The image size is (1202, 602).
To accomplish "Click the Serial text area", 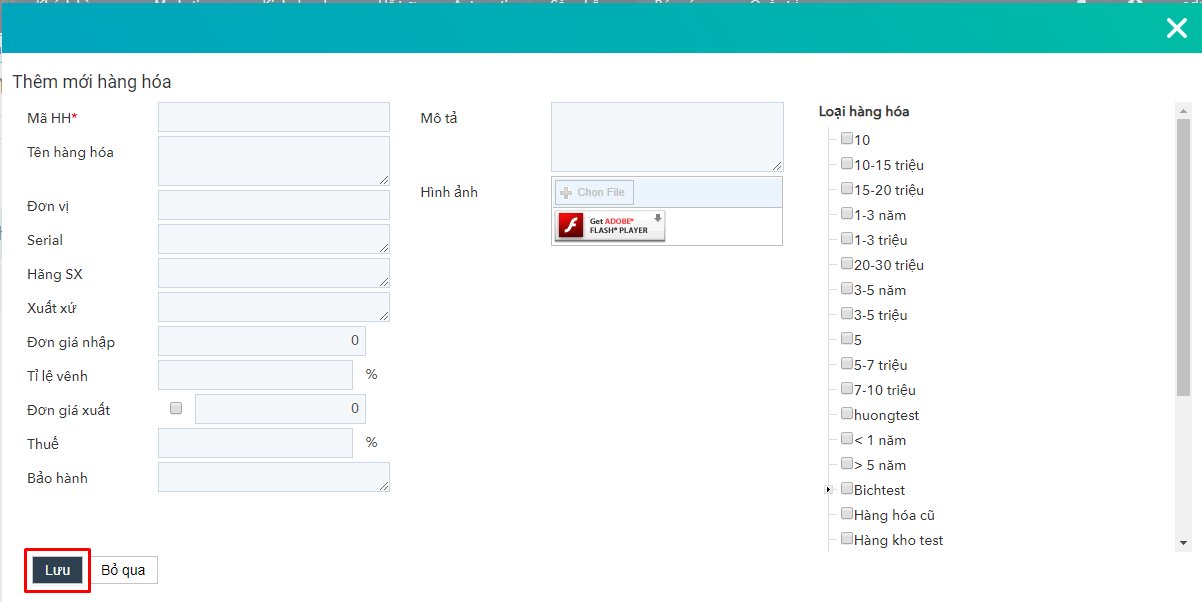I will [x=274, y=239].
